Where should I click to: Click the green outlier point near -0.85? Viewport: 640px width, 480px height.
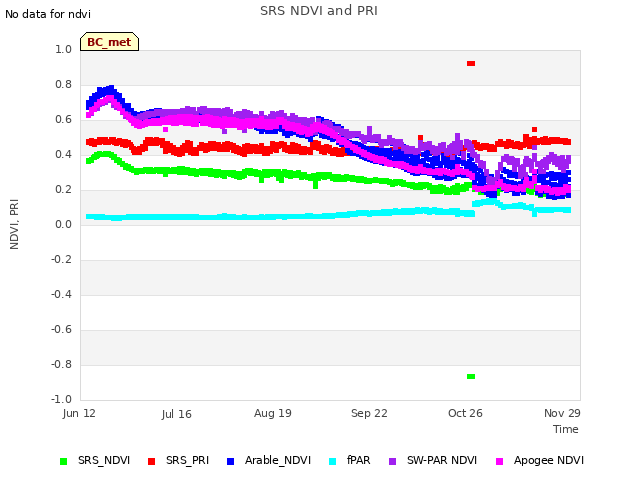(x=471, y=376)
